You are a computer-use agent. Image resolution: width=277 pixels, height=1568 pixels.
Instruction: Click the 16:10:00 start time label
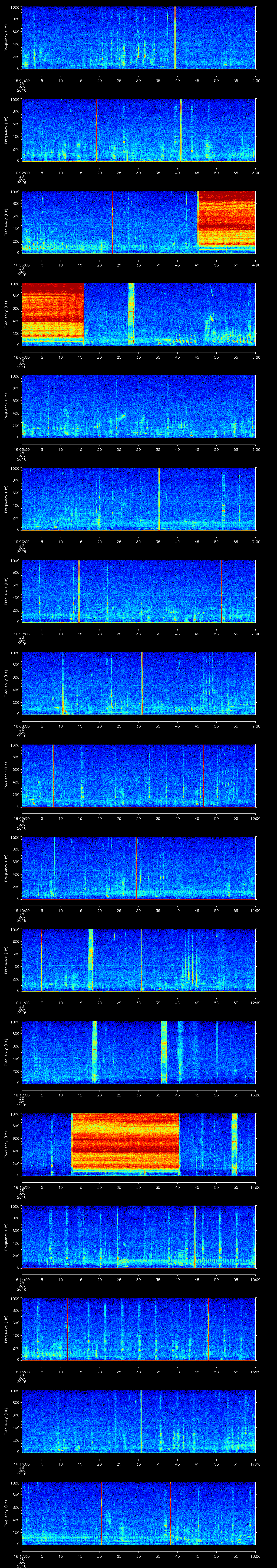[22, 910]
